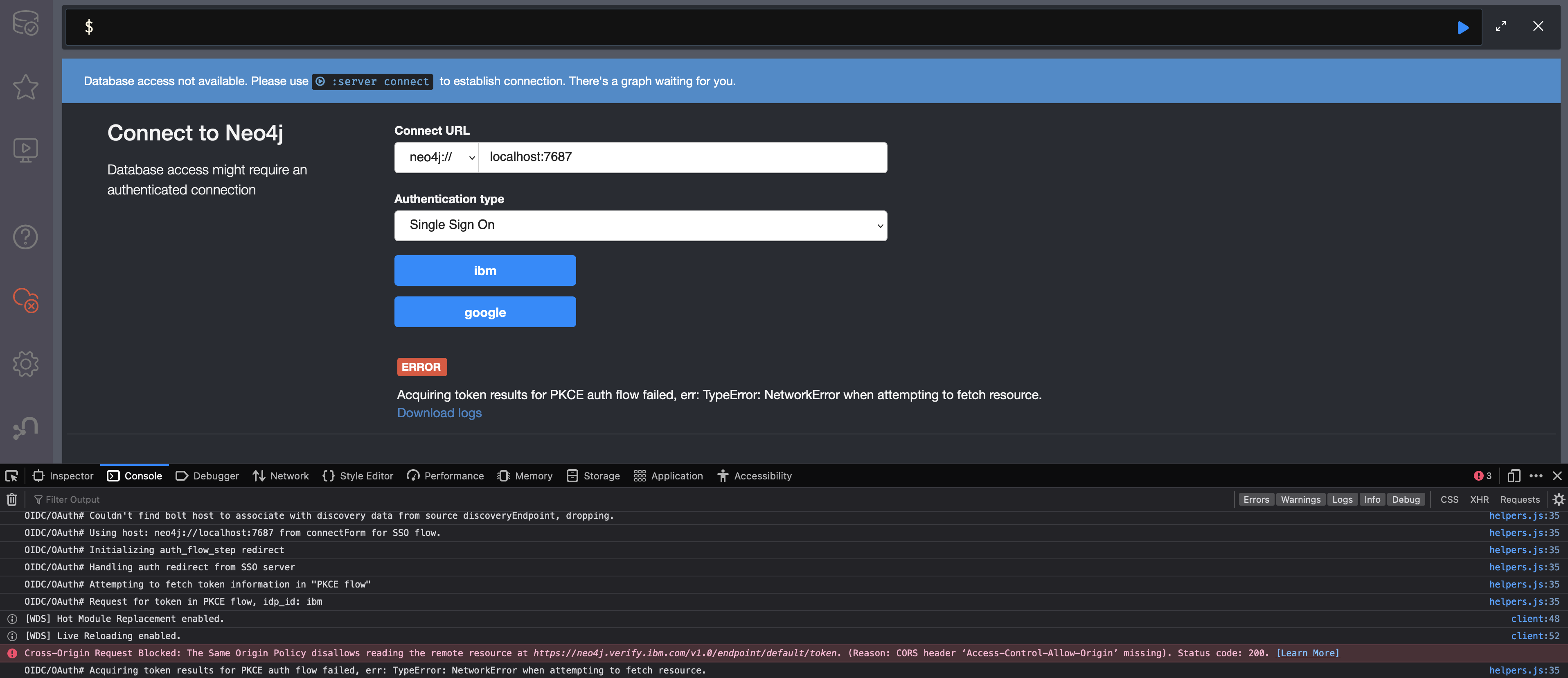Sign in with ibm button
The height and width of the screenshot is (678, 1568).
tap(484, 271)
